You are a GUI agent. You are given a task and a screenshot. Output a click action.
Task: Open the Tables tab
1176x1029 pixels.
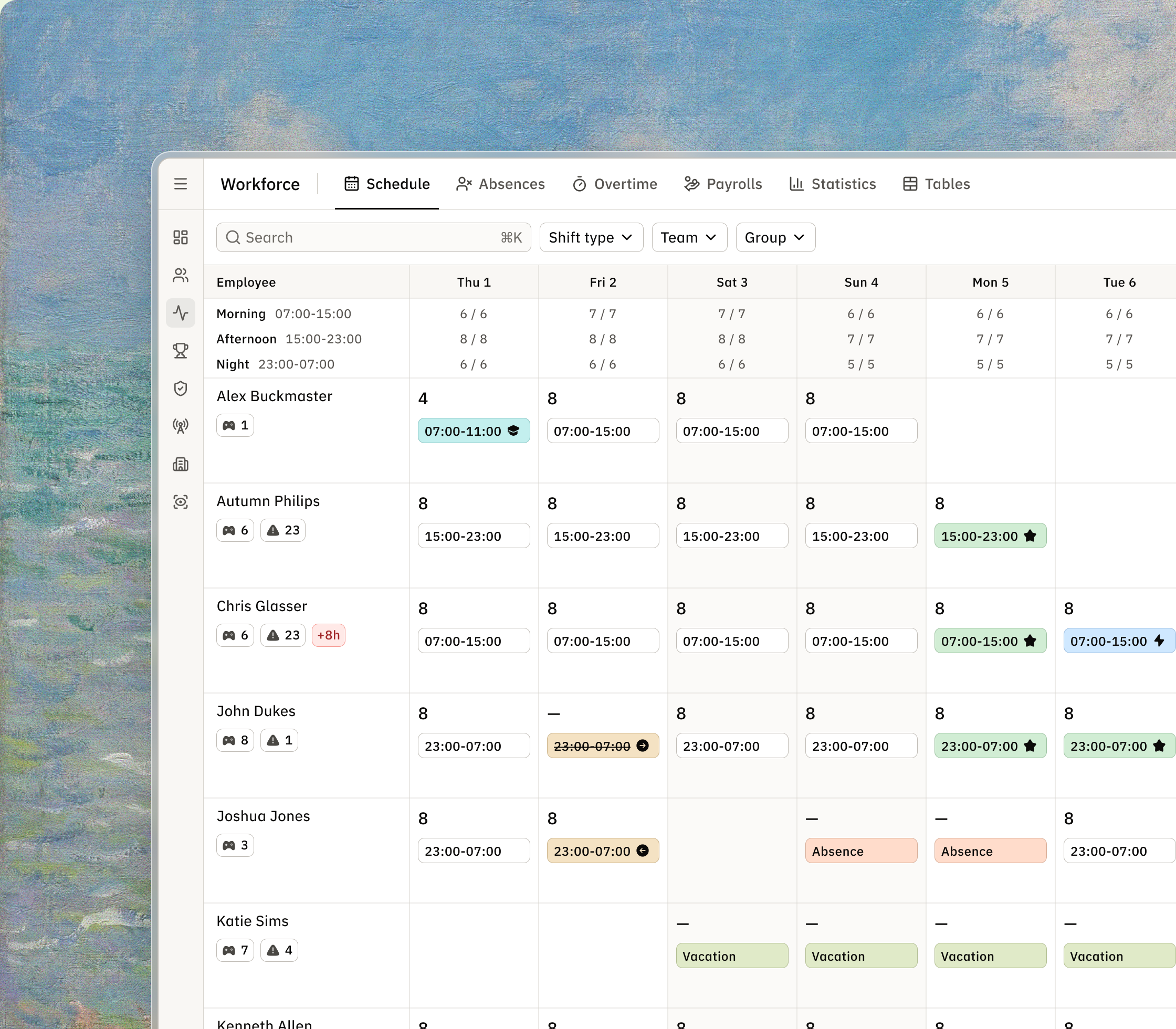[x=937, y=184]
